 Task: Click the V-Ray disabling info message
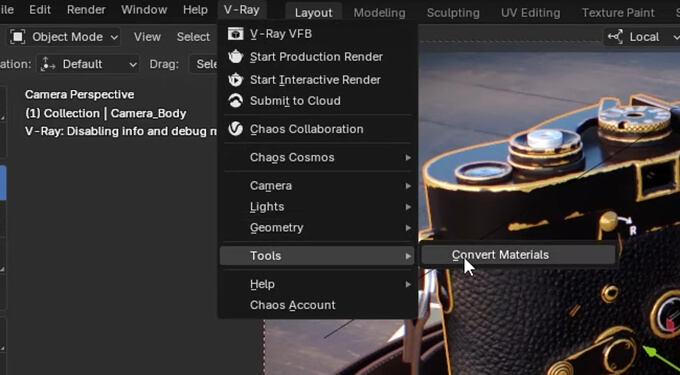point(121,131)
